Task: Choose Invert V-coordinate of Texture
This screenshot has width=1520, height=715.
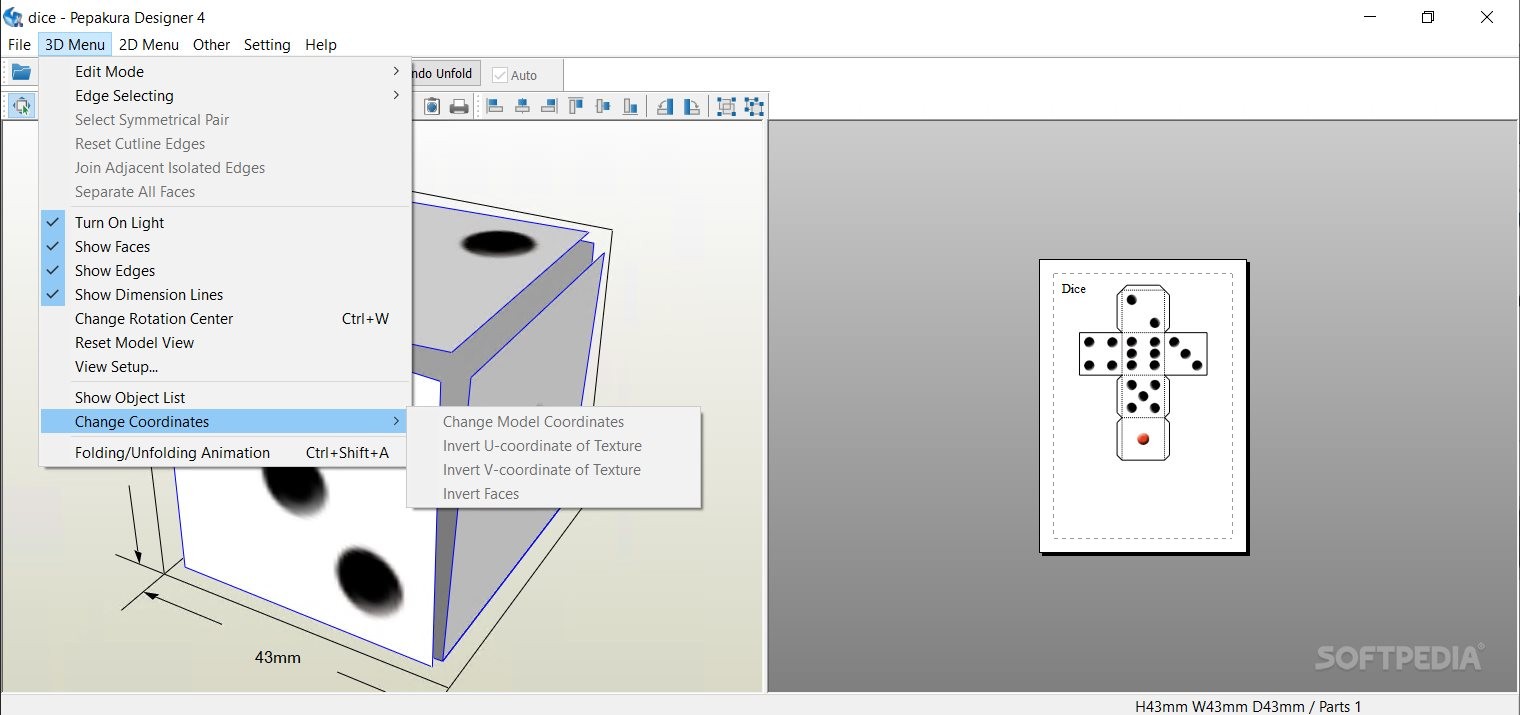Action: 554,470
